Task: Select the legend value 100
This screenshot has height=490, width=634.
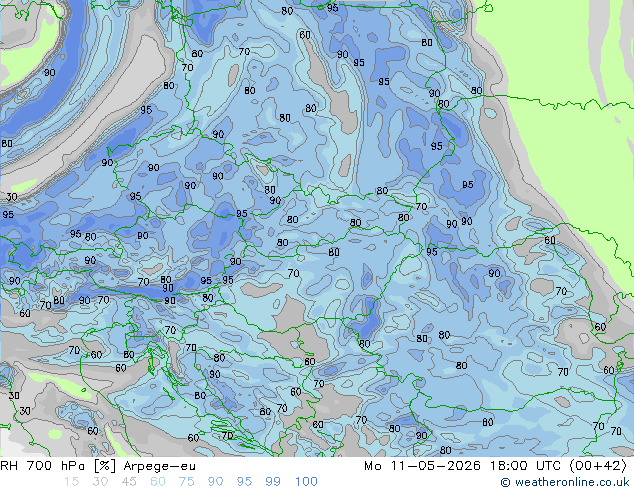Action: pyautogui.click(x=306, y=482)
